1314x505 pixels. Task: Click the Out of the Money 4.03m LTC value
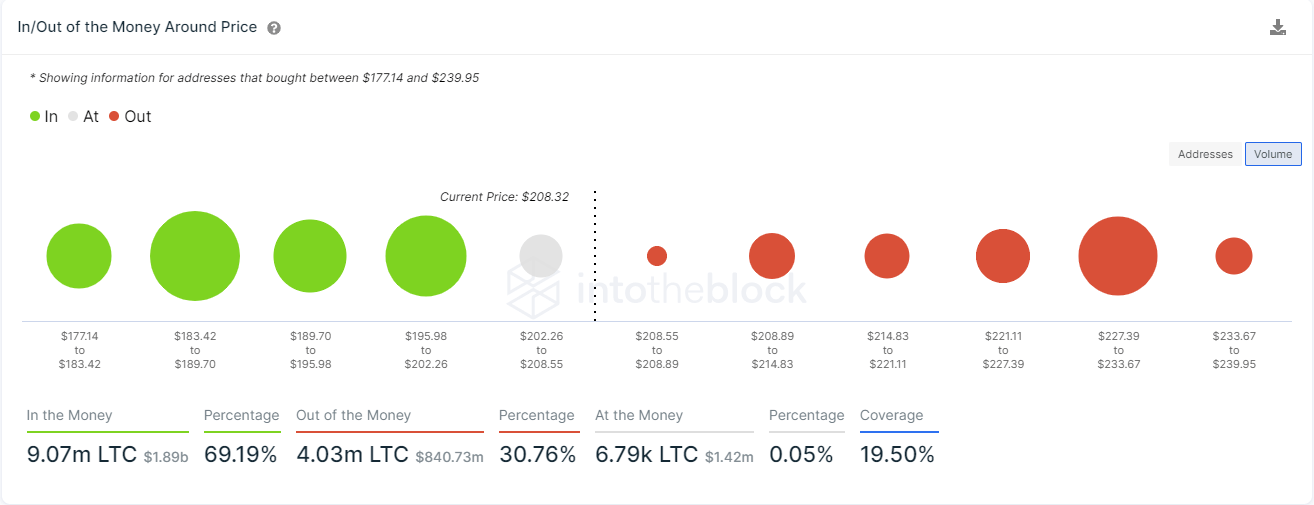pos(352,455)
